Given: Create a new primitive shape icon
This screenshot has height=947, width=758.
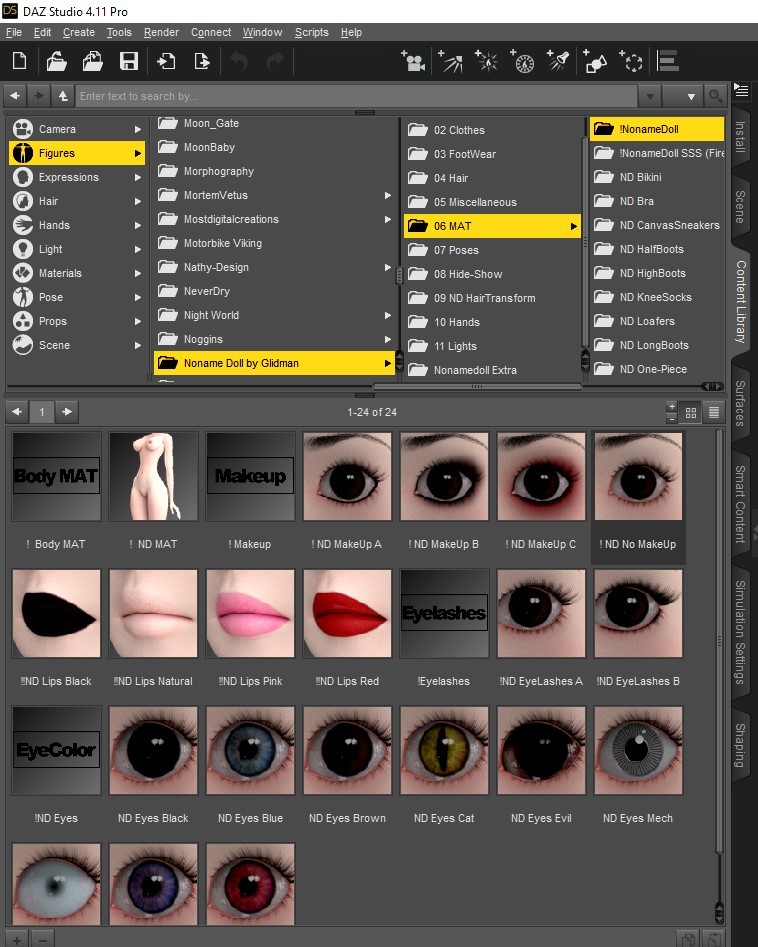Looking at the screenshot, I should (x=595, y=61).
